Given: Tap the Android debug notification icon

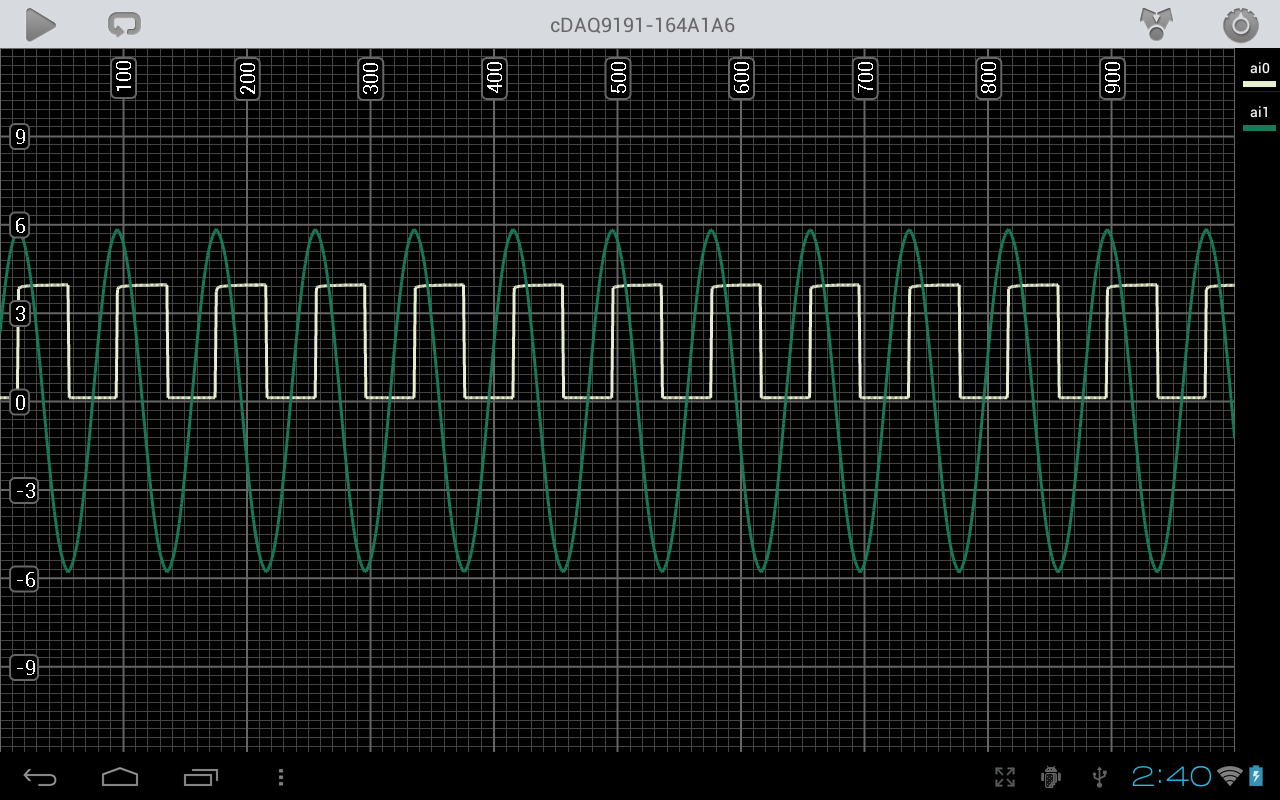Looking at the screenshot, I should point(1051,776).
